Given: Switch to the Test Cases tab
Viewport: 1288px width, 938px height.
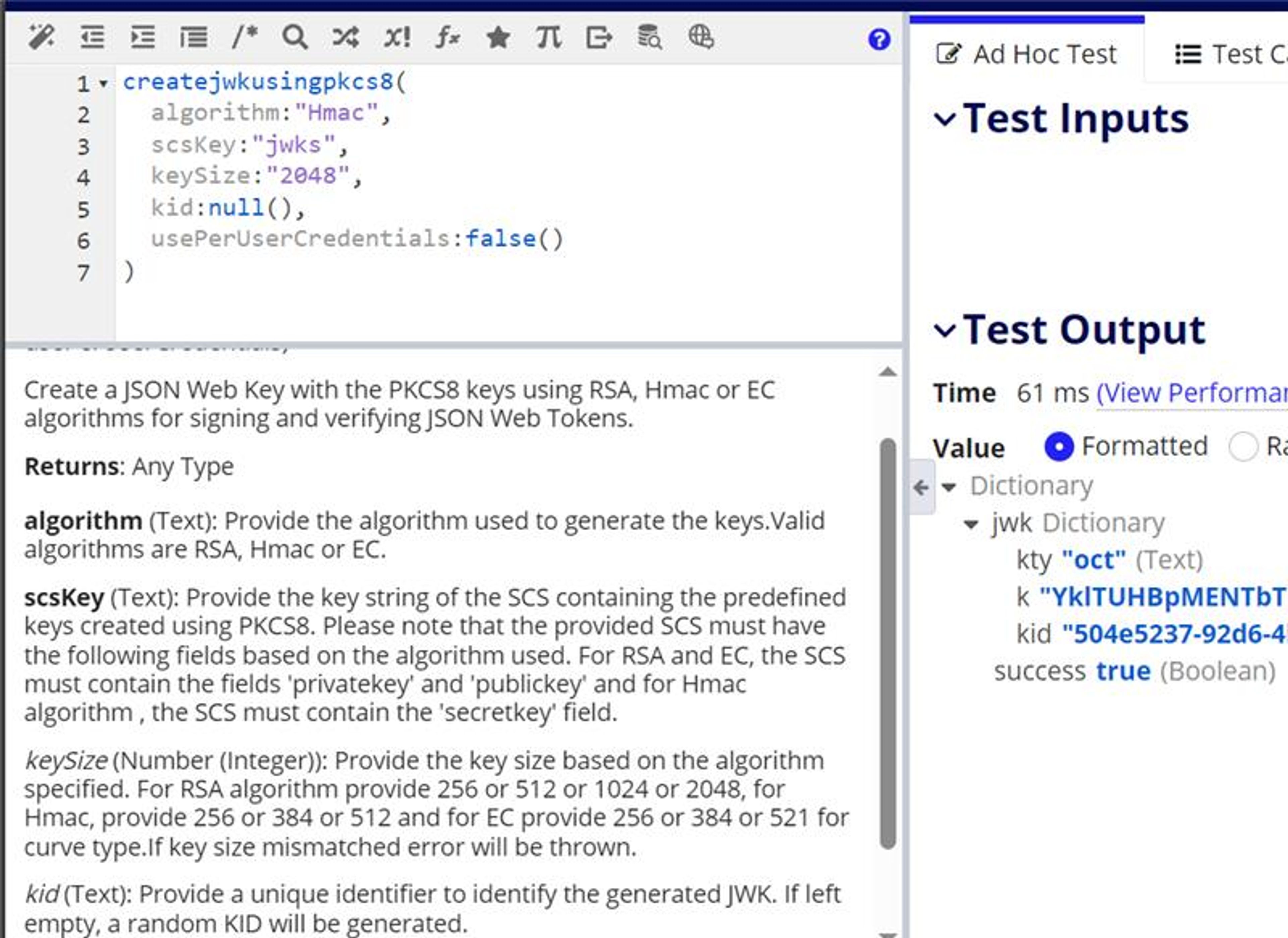Looking at the screenshot, I should point(1230,55).
